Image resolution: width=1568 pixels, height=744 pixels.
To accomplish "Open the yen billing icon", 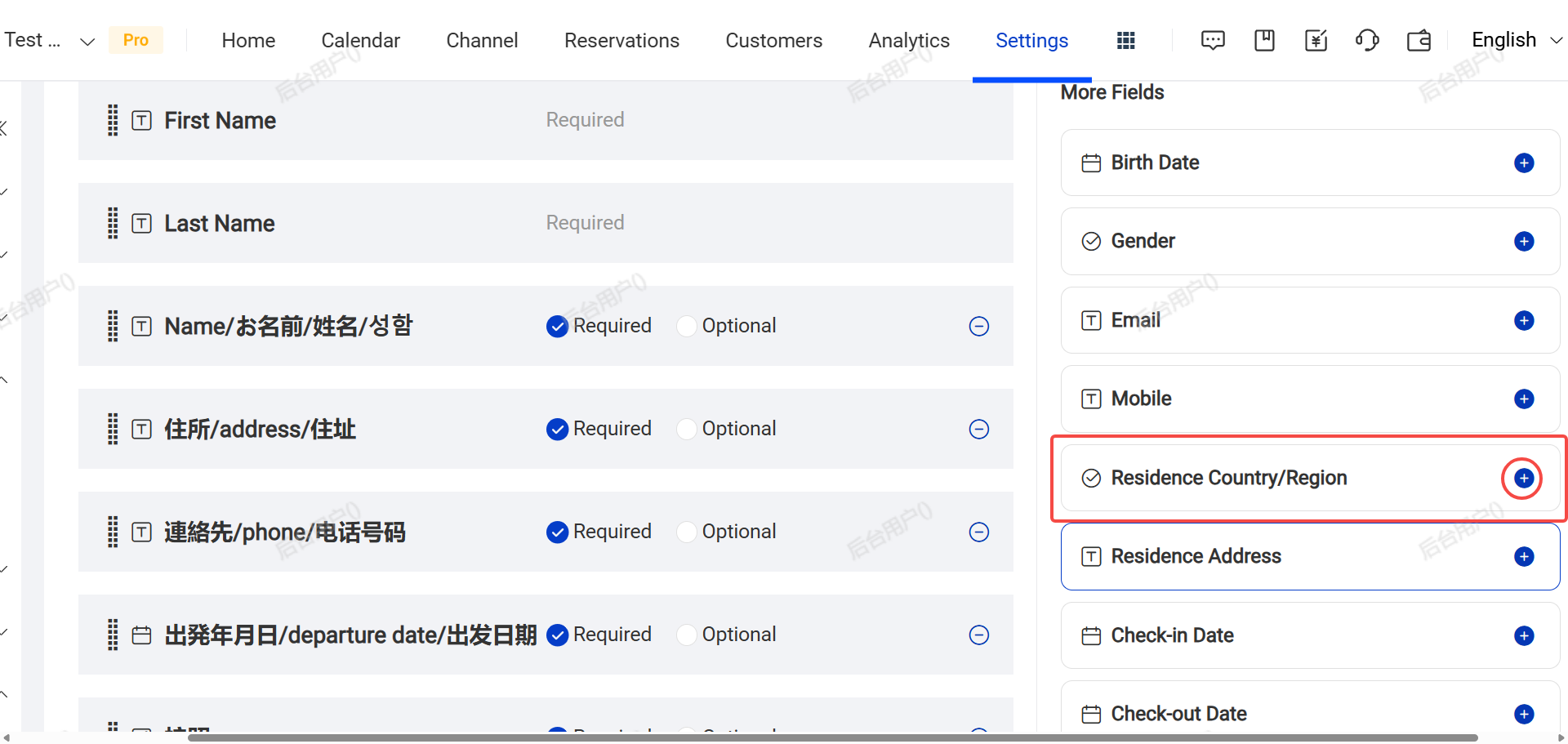I will click(1316, 40).
